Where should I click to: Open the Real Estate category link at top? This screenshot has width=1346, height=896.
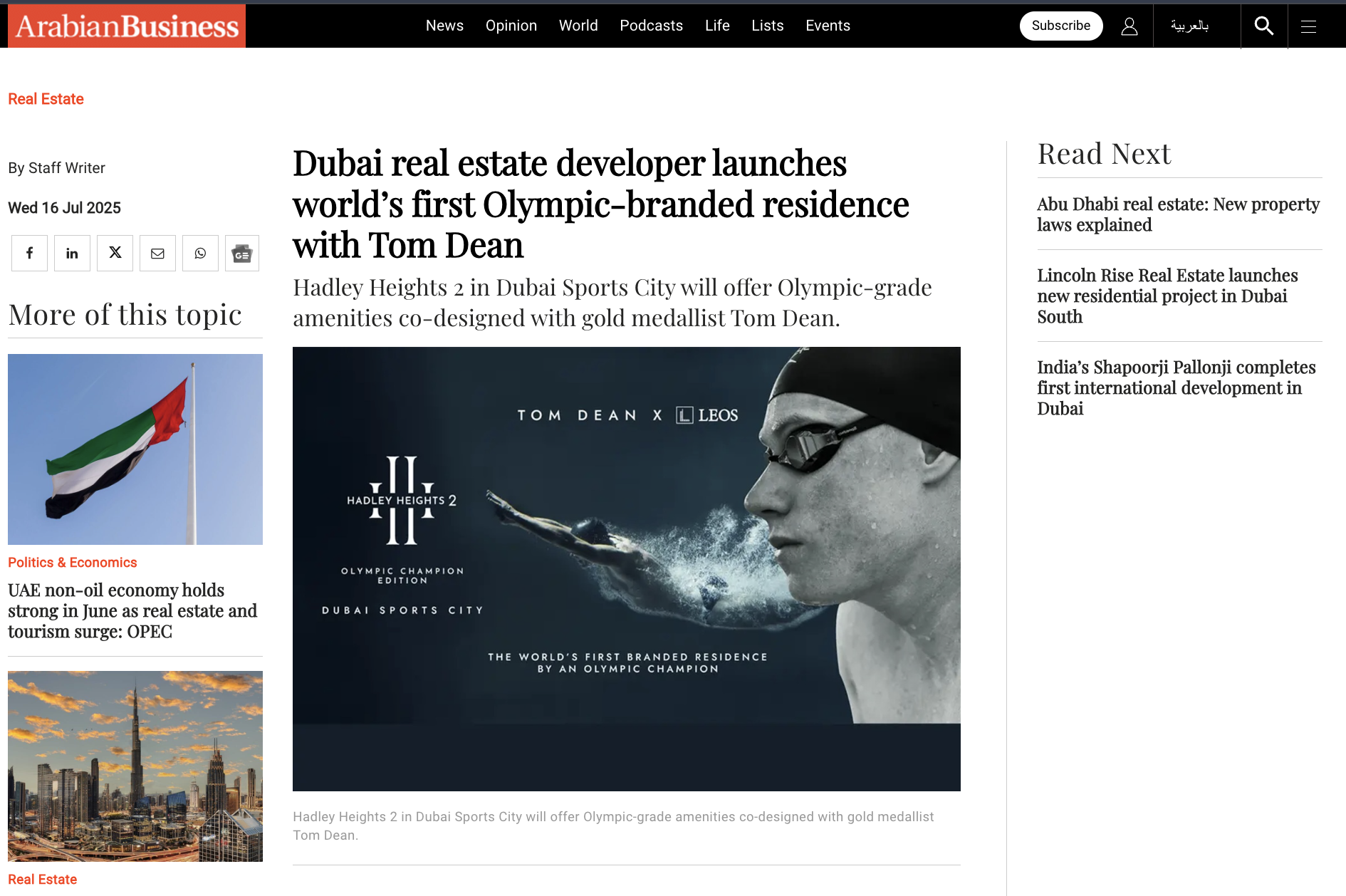46,99
